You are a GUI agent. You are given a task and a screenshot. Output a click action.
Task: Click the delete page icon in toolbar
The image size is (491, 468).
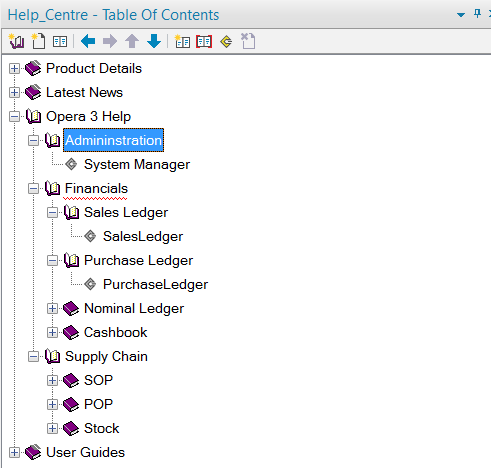click(x=248, y=41)
